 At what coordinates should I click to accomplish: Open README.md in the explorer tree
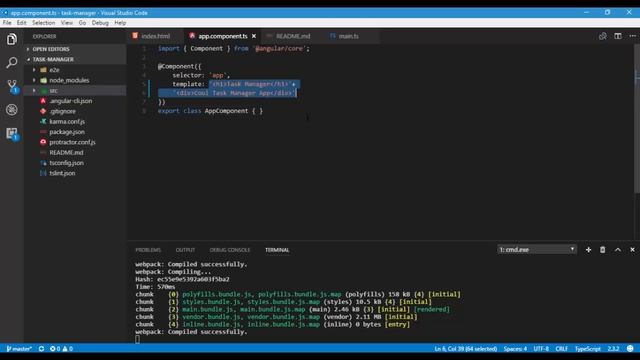[66, 152]
